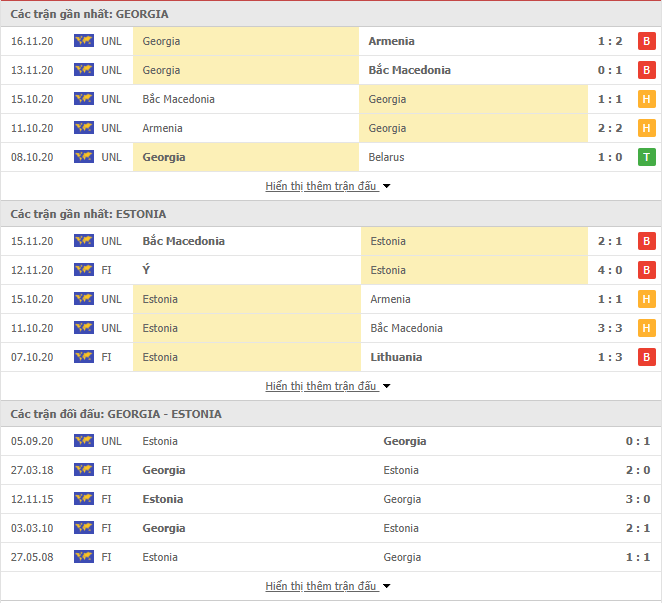This screenshot has height=603, width=662.
Task: Open the Armenia team link in 16.11.20 row
Action: point(391,41)
